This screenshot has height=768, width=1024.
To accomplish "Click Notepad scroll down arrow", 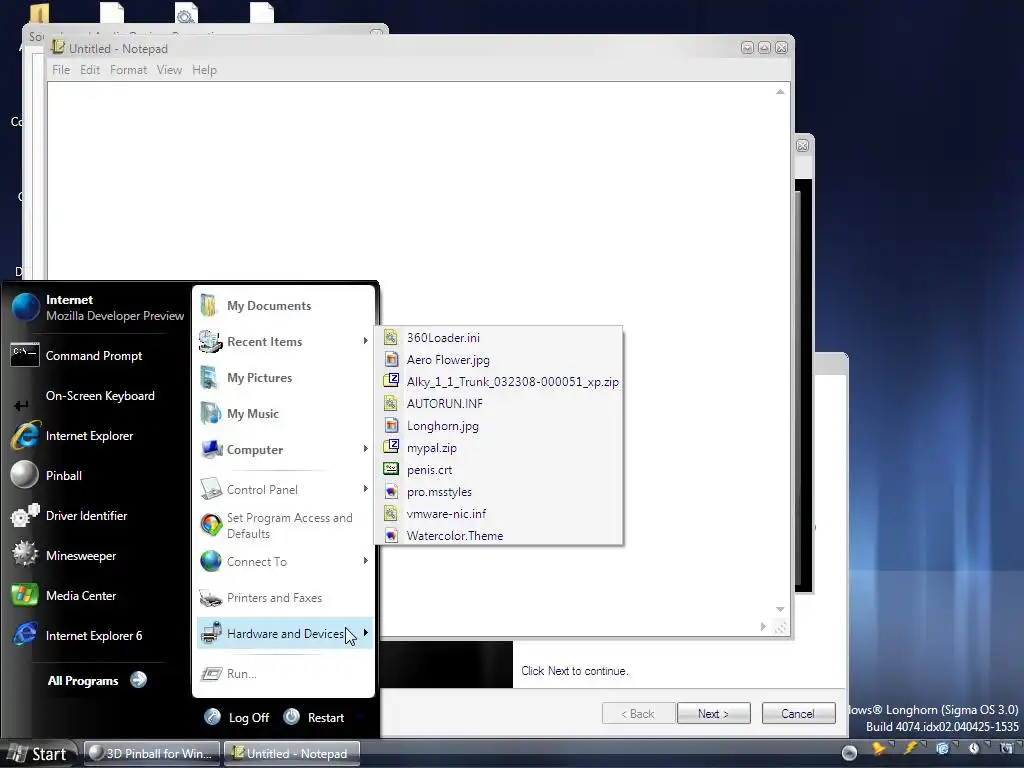I will 780,609.
